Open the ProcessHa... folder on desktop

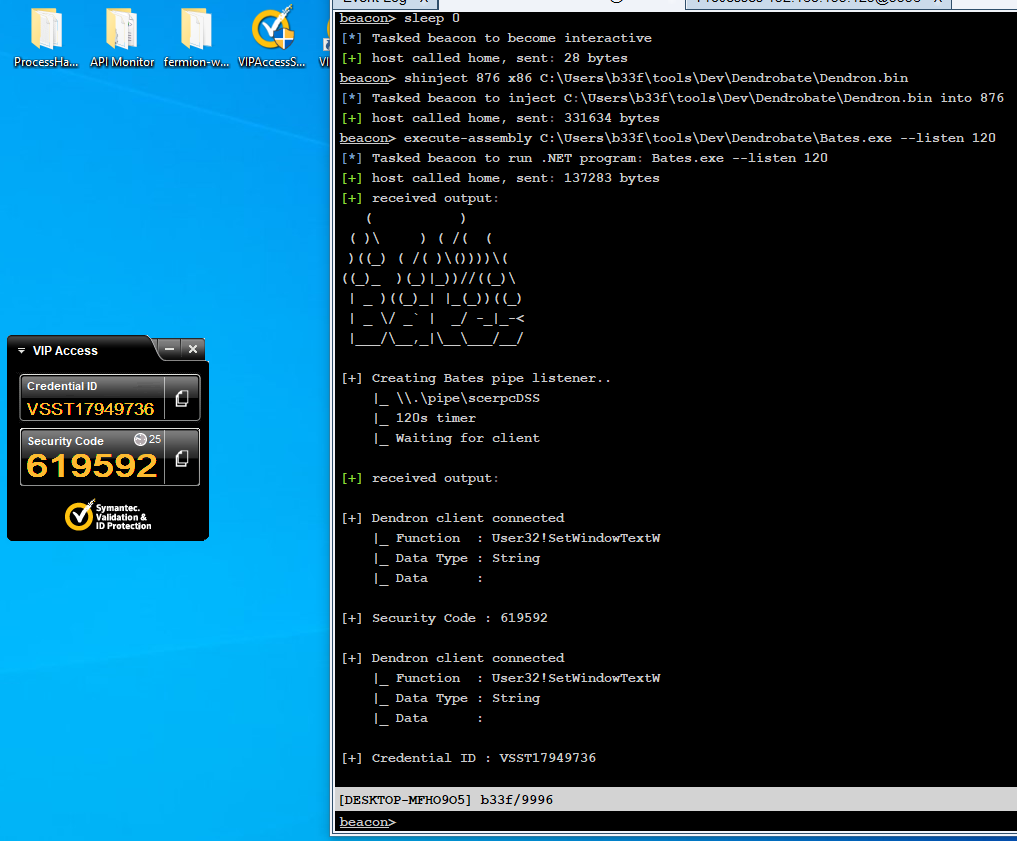[45, 37]
